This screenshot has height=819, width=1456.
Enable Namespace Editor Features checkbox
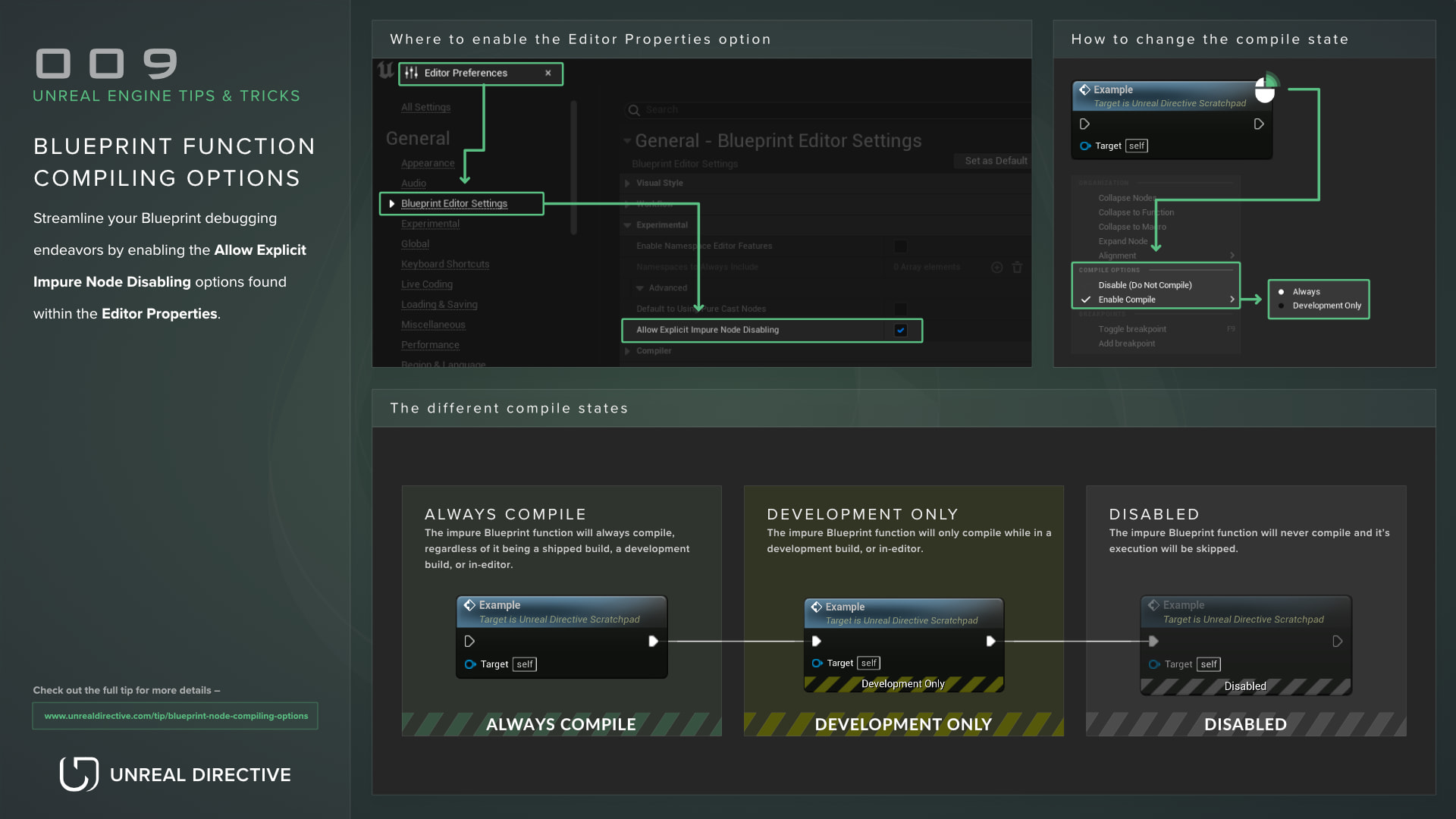coord(901,246)
